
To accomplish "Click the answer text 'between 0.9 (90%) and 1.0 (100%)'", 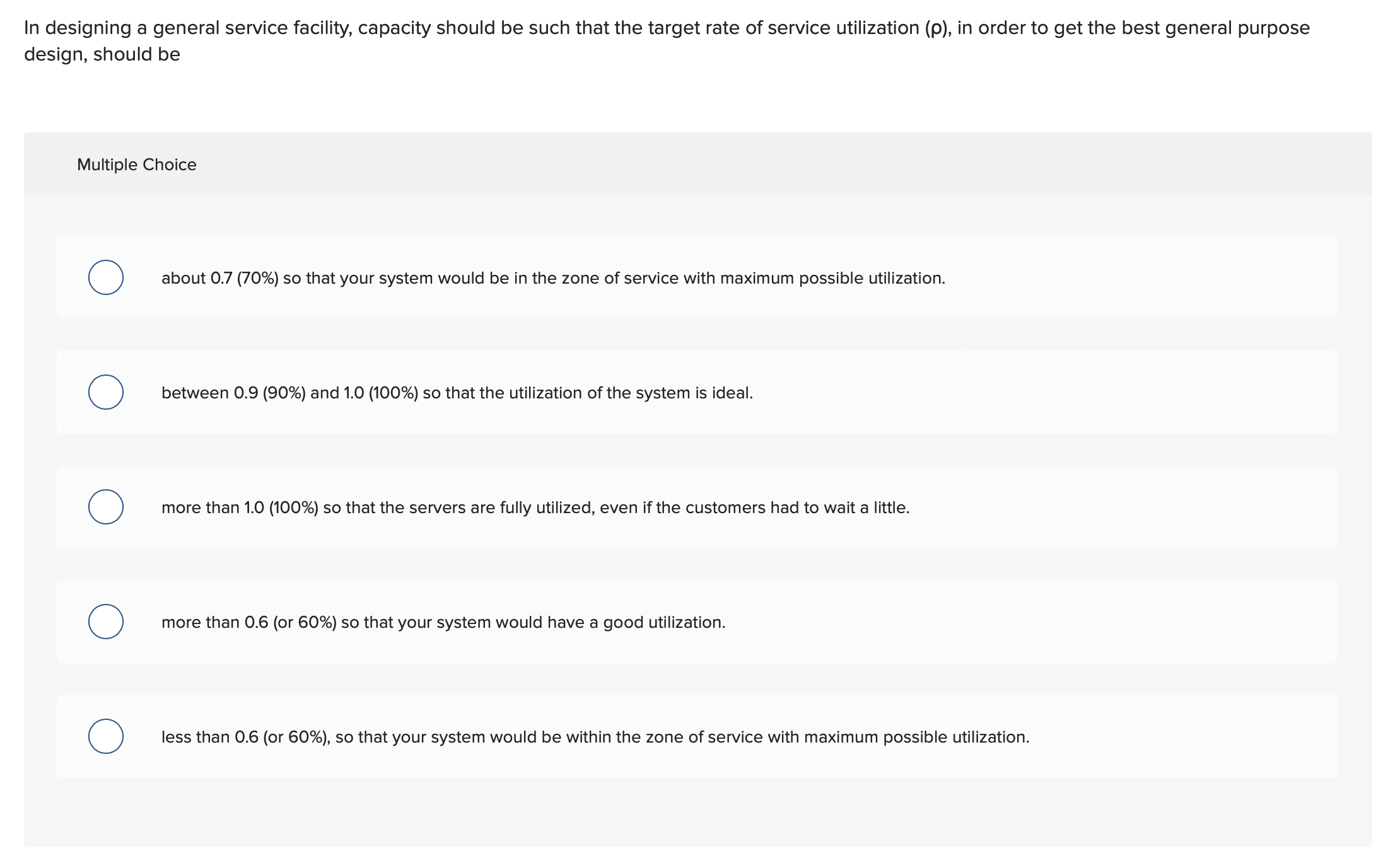I will [x=289, y=393].
